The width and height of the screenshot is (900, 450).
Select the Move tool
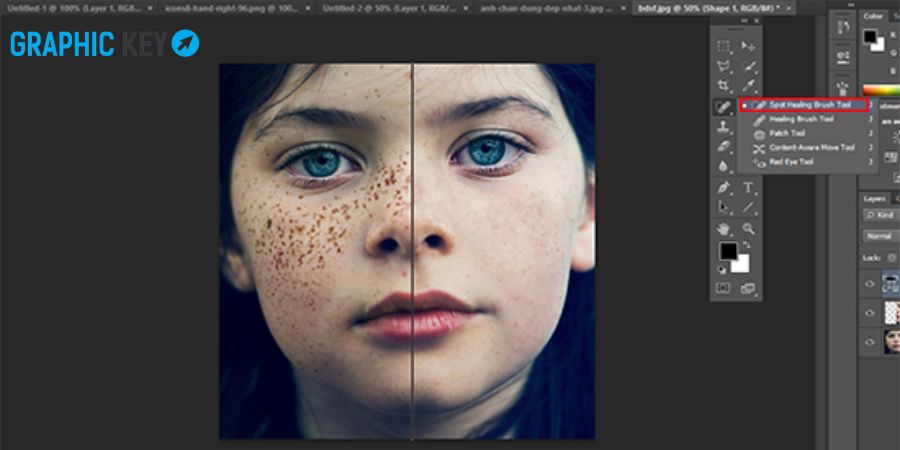(748, 46)
